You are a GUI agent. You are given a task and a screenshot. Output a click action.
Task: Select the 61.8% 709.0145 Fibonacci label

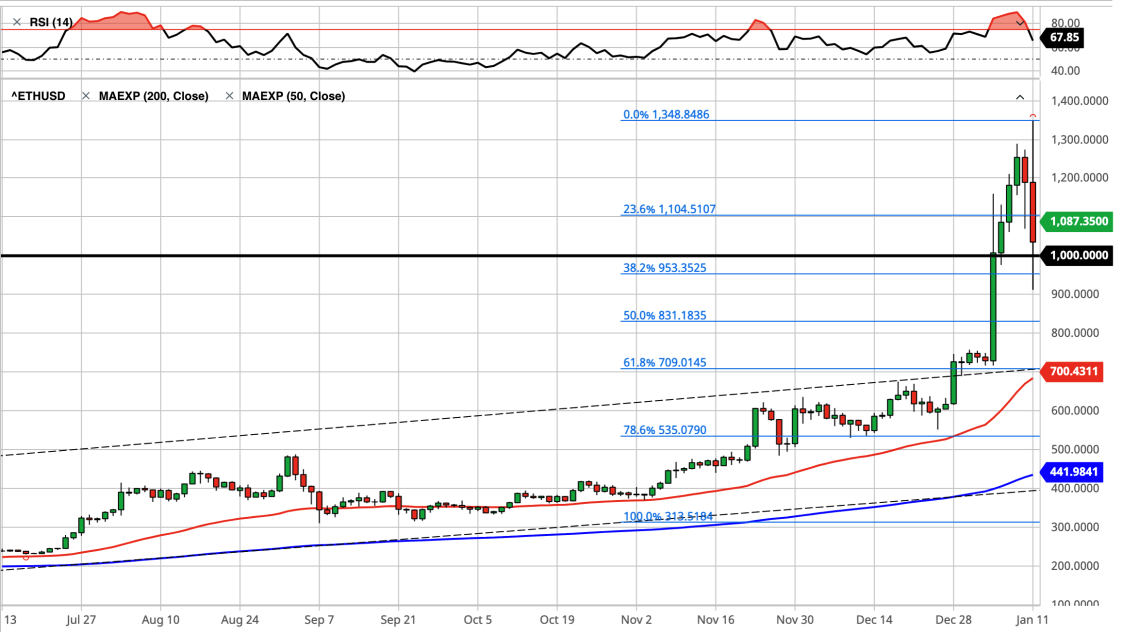pyautogui.click(x=665, y=362)
